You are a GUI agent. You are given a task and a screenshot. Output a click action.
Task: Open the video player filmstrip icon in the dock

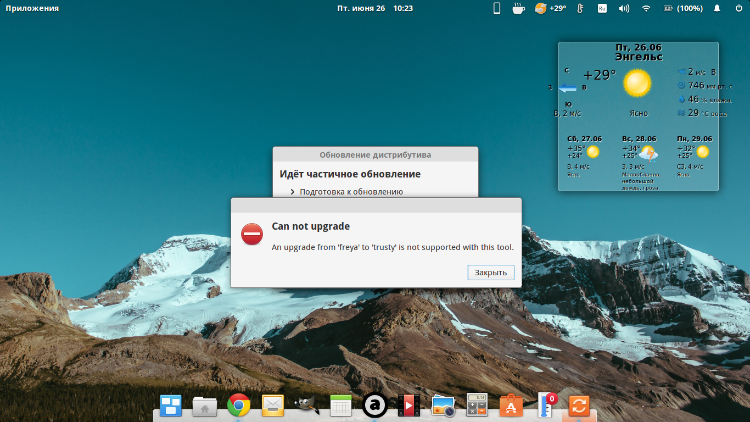point(409,405)
